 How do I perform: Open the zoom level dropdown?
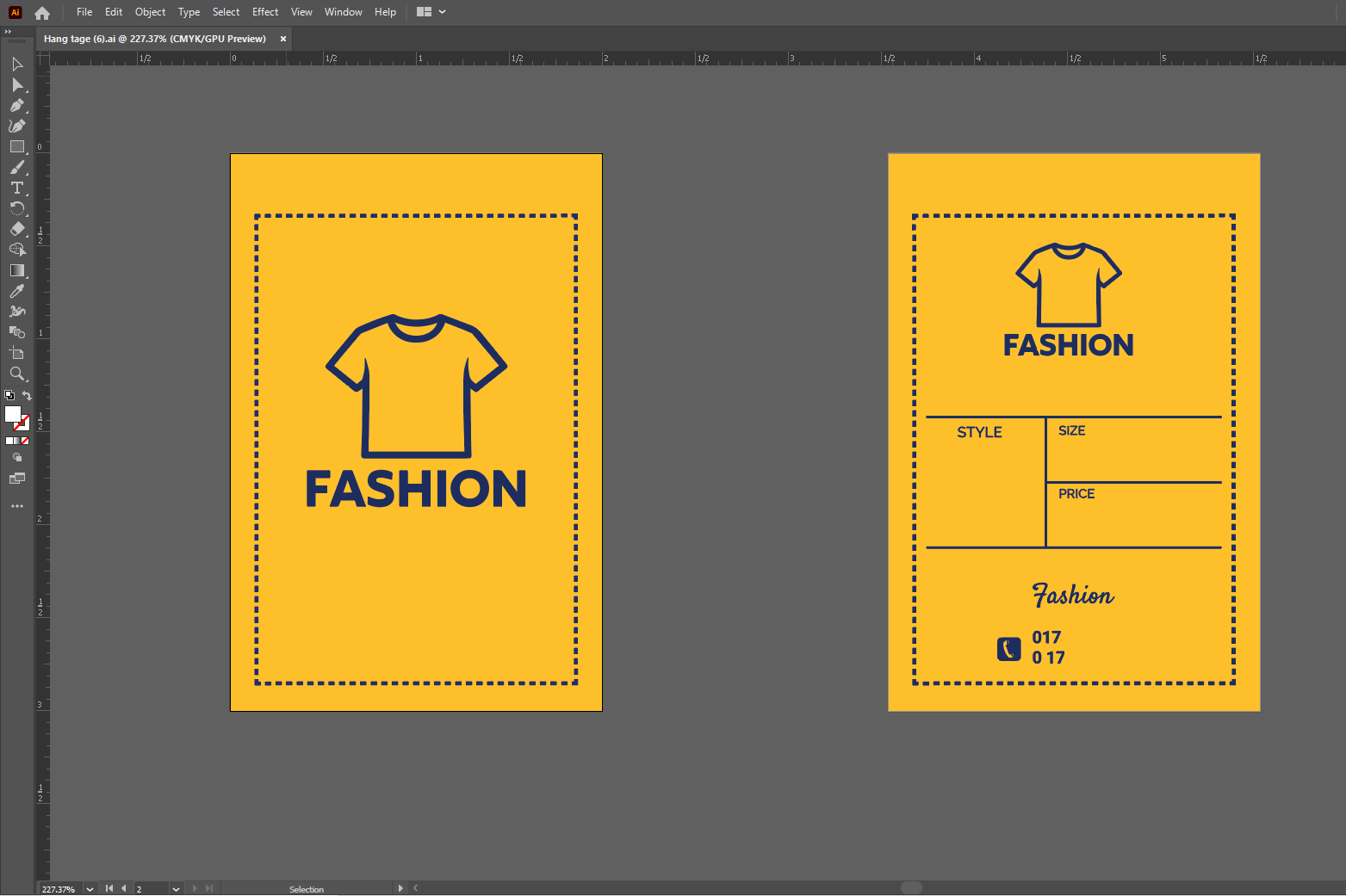[90, 889]
